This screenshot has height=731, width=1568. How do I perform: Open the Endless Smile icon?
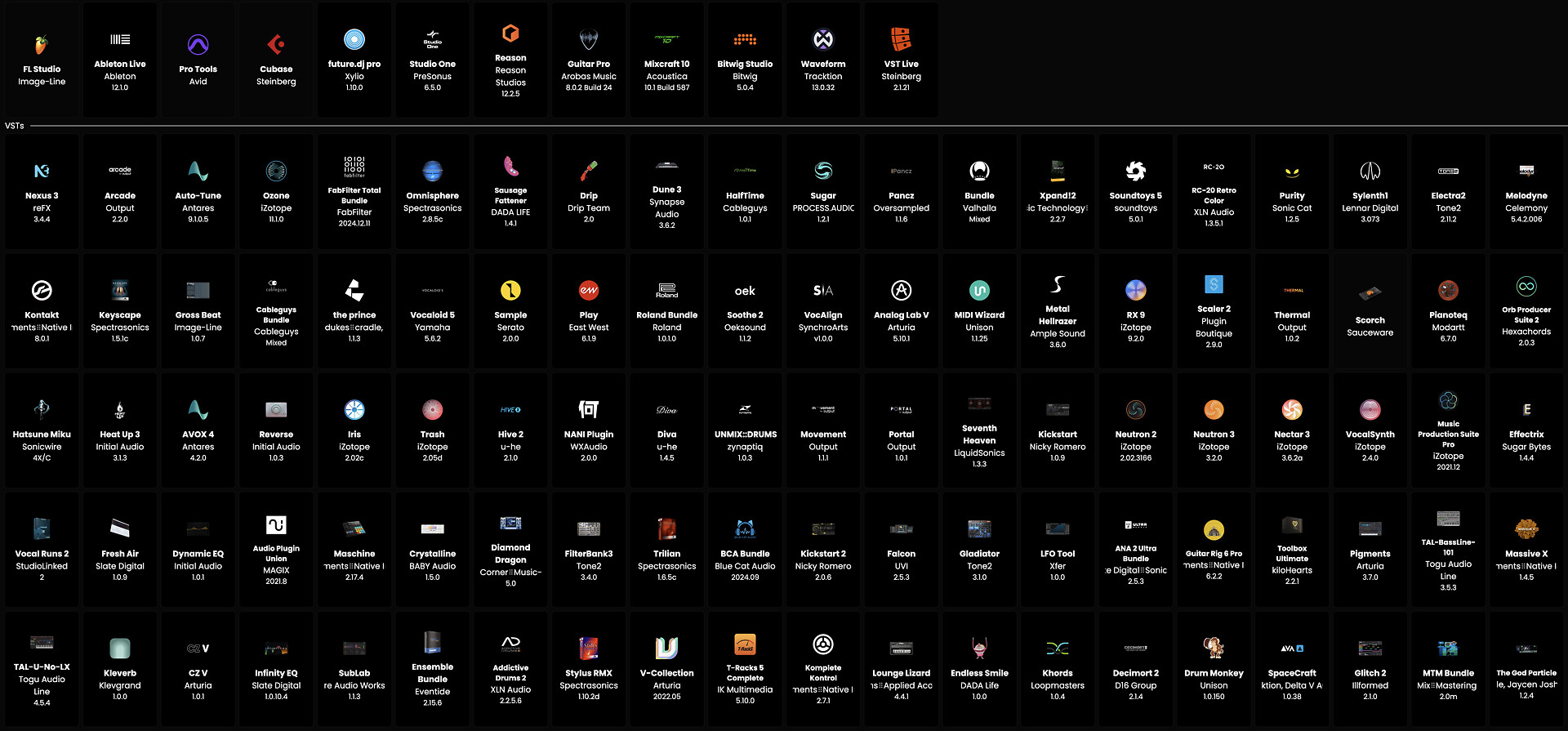[979, 649]
